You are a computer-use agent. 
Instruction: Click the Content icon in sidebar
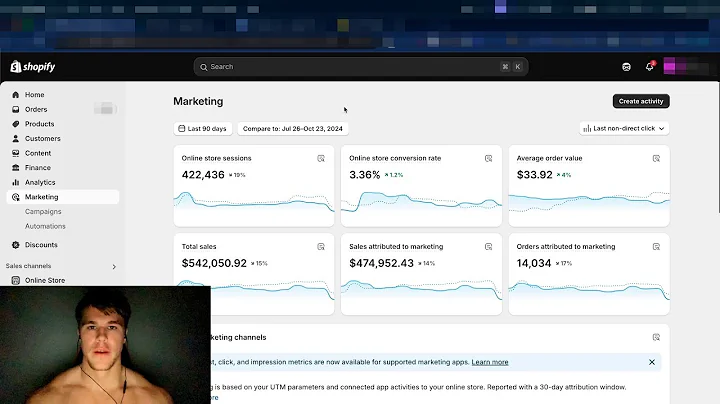coord(16,153)
